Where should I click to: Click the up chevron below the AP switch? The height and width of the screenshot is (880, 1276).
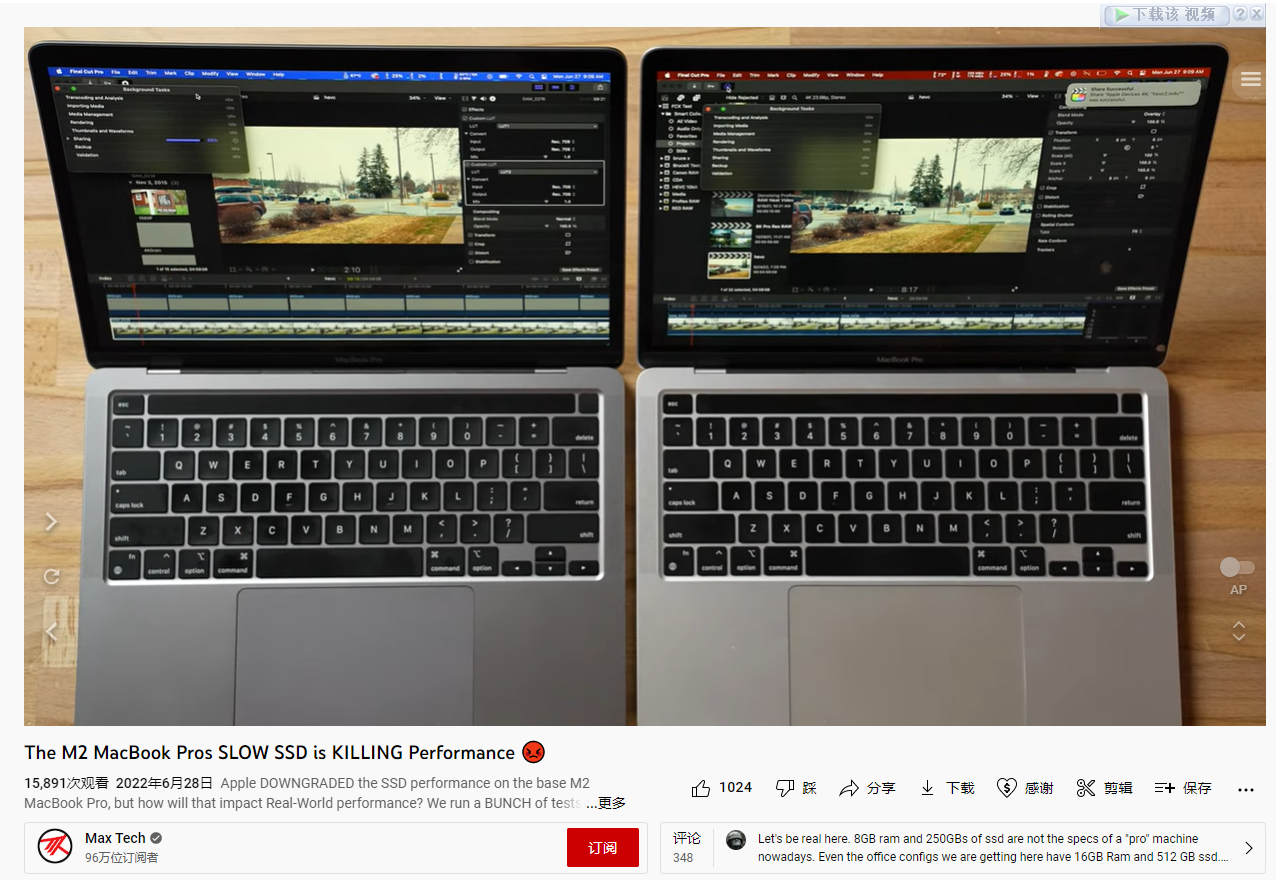(1239, 625)
